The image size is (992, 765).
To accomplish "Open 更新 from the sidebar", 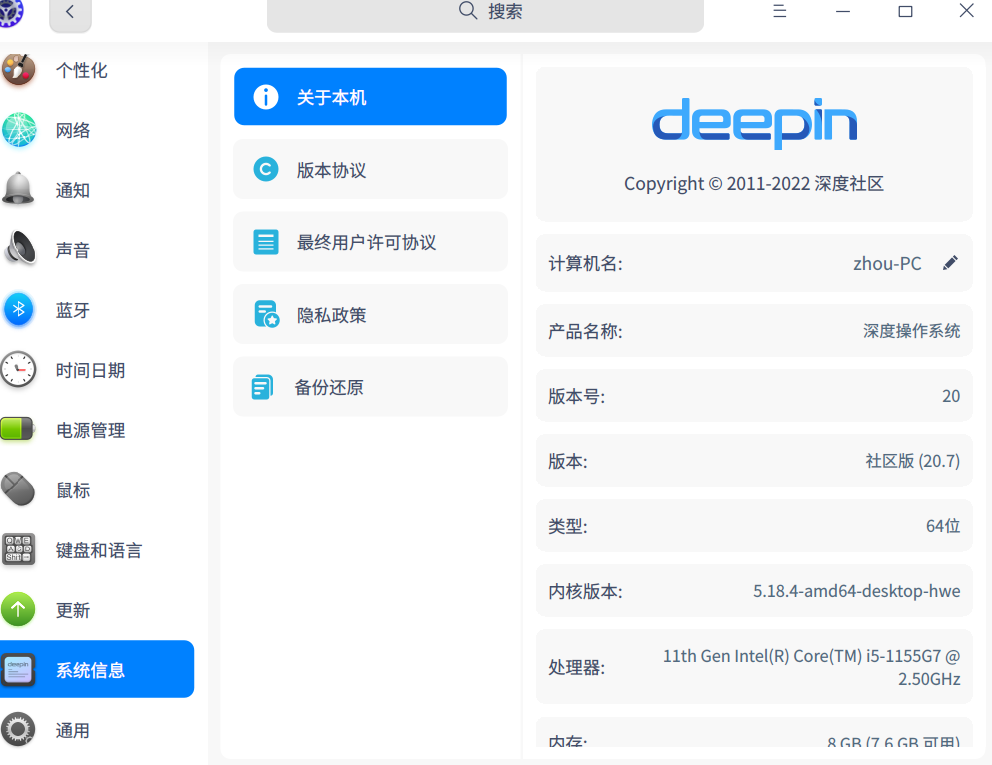I will pyautogui.click(x=73, y=610).
